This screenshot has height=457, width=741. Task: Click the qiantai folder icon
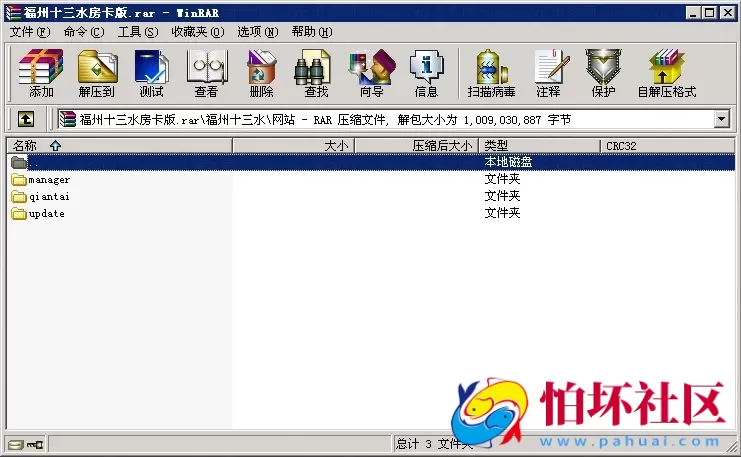(19, 197)
